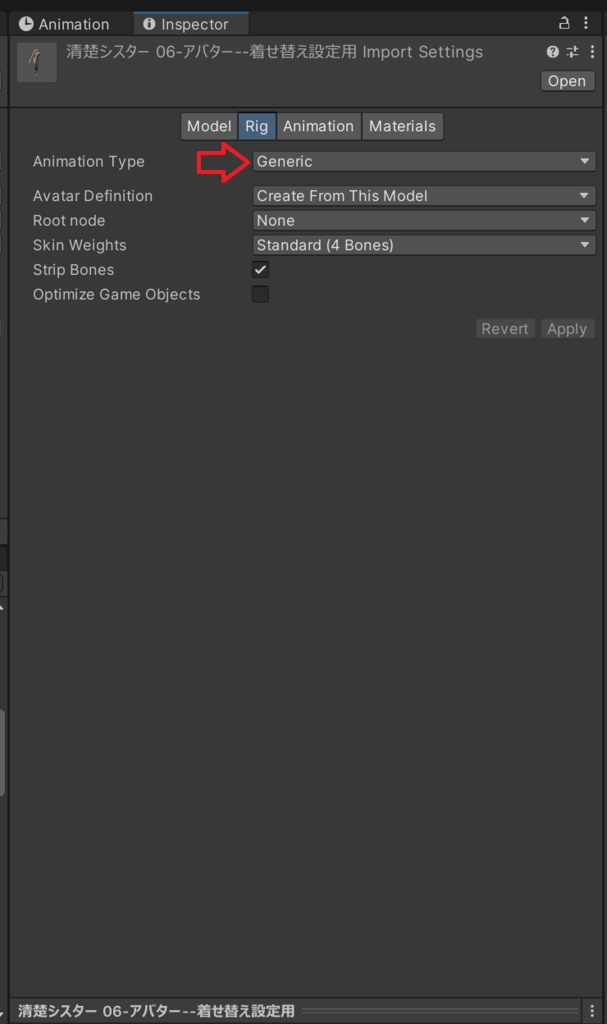Click the info icon on Inspector tab
The height and width of the screenshot is (1024, 607).
coord(149,24)
